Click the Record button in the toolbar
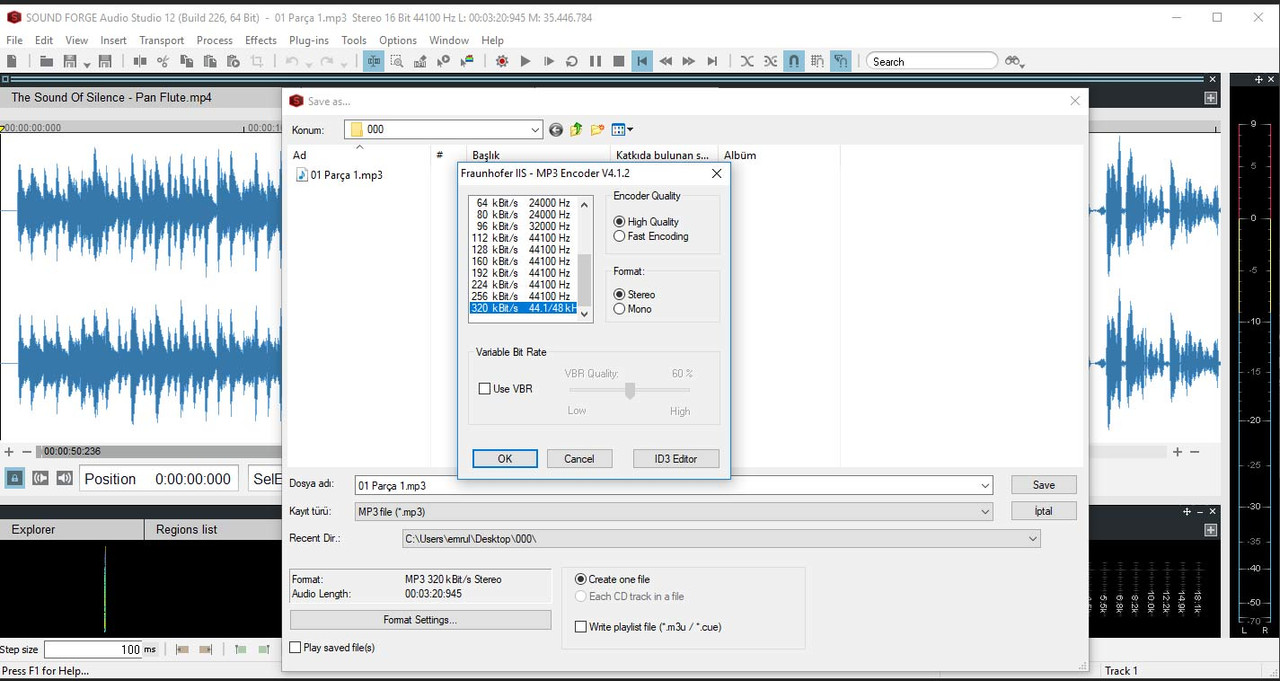Screen dimensions: 1280x681 502,61
